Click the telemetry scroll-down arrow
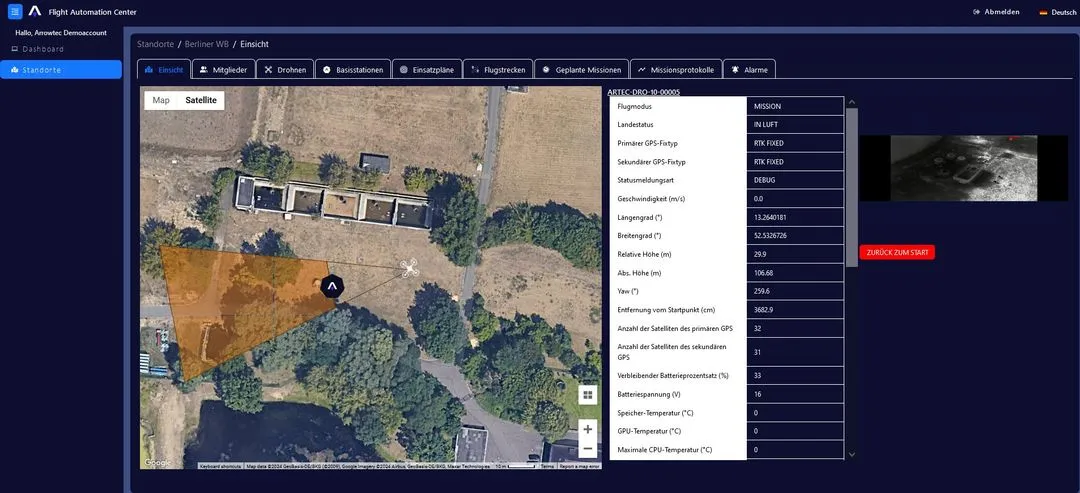Image resolution: width=1080 pixels, height=493 pixels. (x=852, y=454)
